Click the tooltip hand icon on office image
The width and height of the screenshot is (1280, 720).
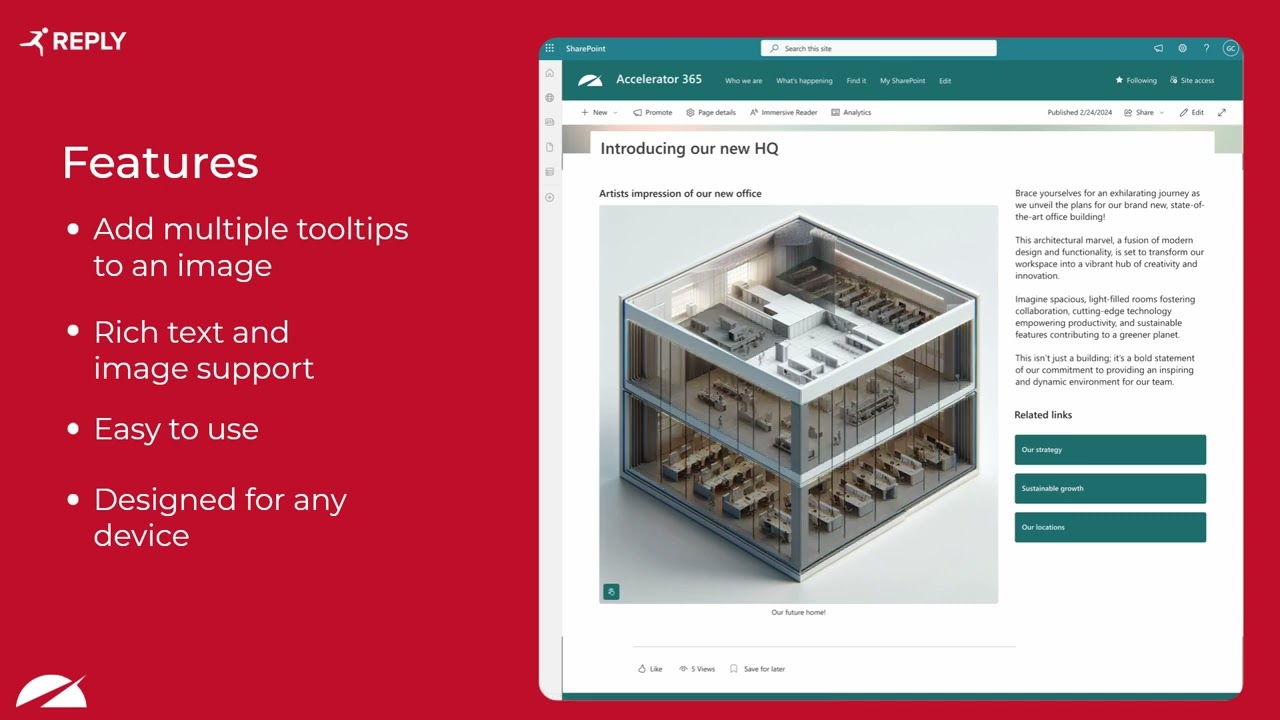coord(611,592)
